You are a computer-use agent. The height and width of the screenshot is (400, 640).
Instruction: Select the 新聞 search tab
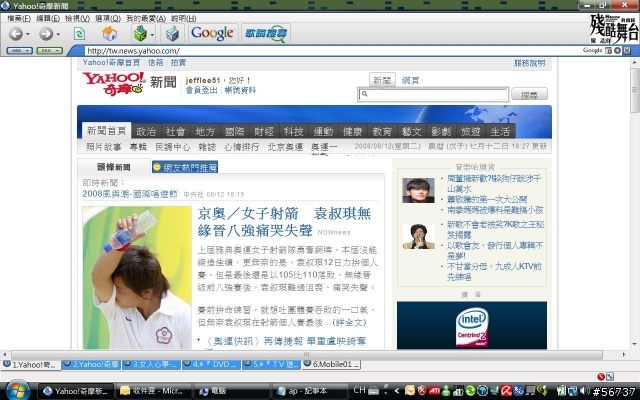382,80
